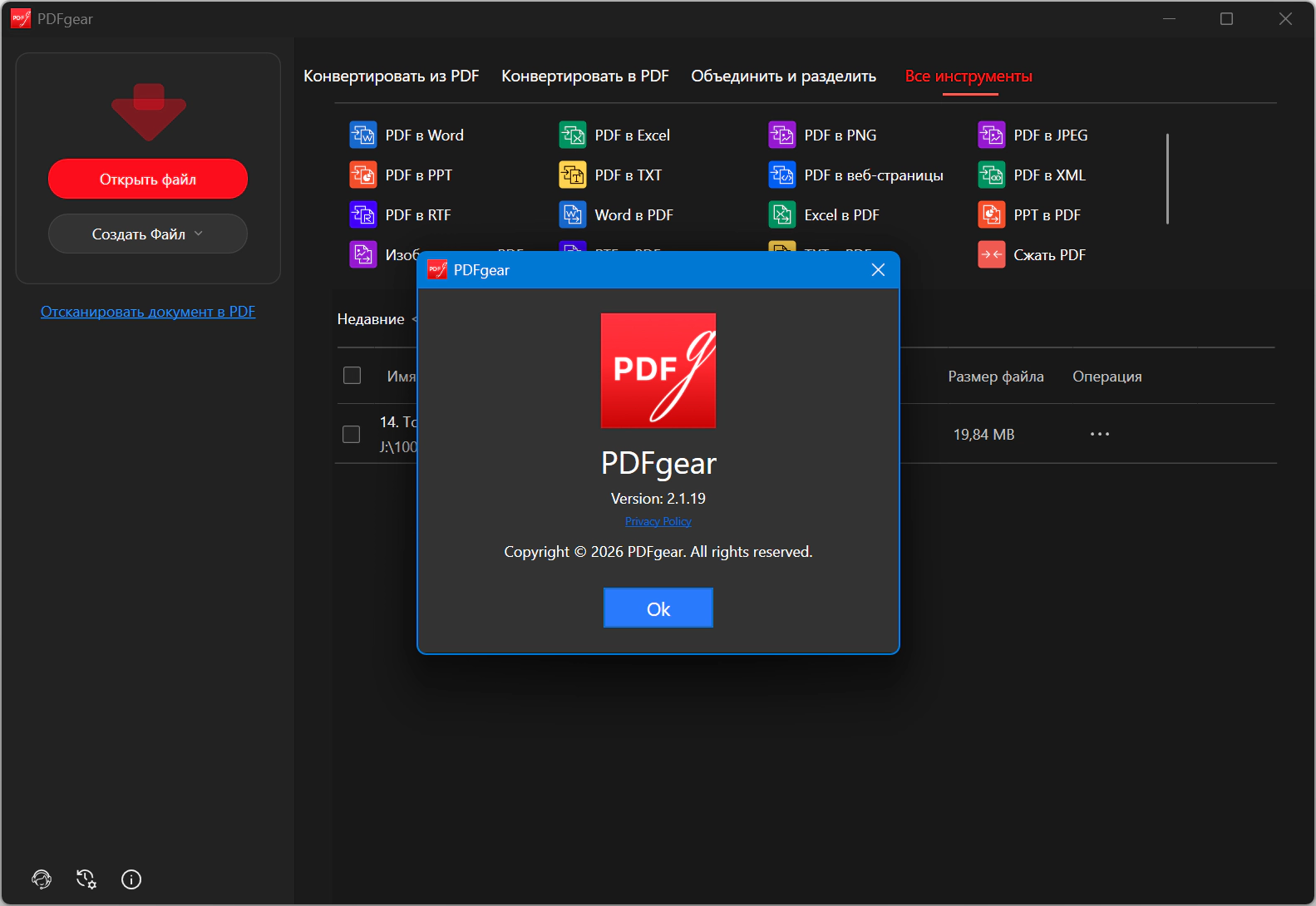Open the Сжать PDF compression tool
The height and width of the screenshot is (906, 1316).
(1032, 254)
